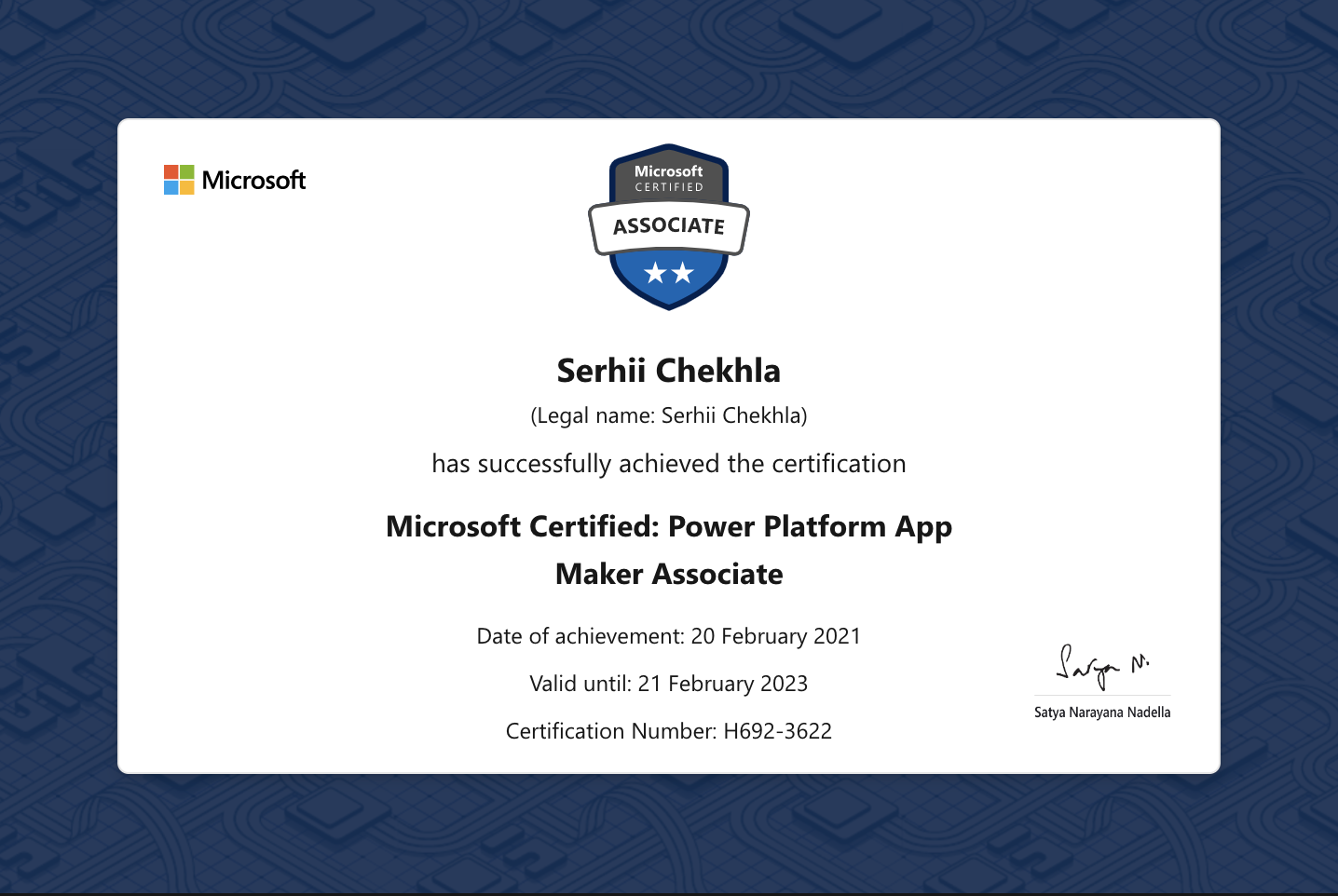
Task: Select the Date of achievement line
Action: (x=669, y=636)
